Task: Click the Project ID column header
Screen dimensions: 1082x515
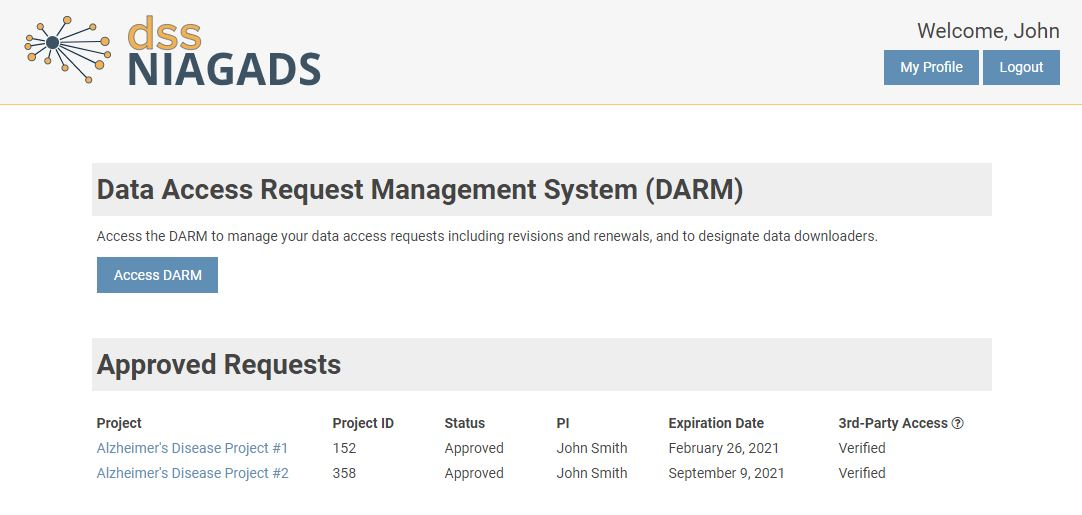Action: (x=363, y=423)
